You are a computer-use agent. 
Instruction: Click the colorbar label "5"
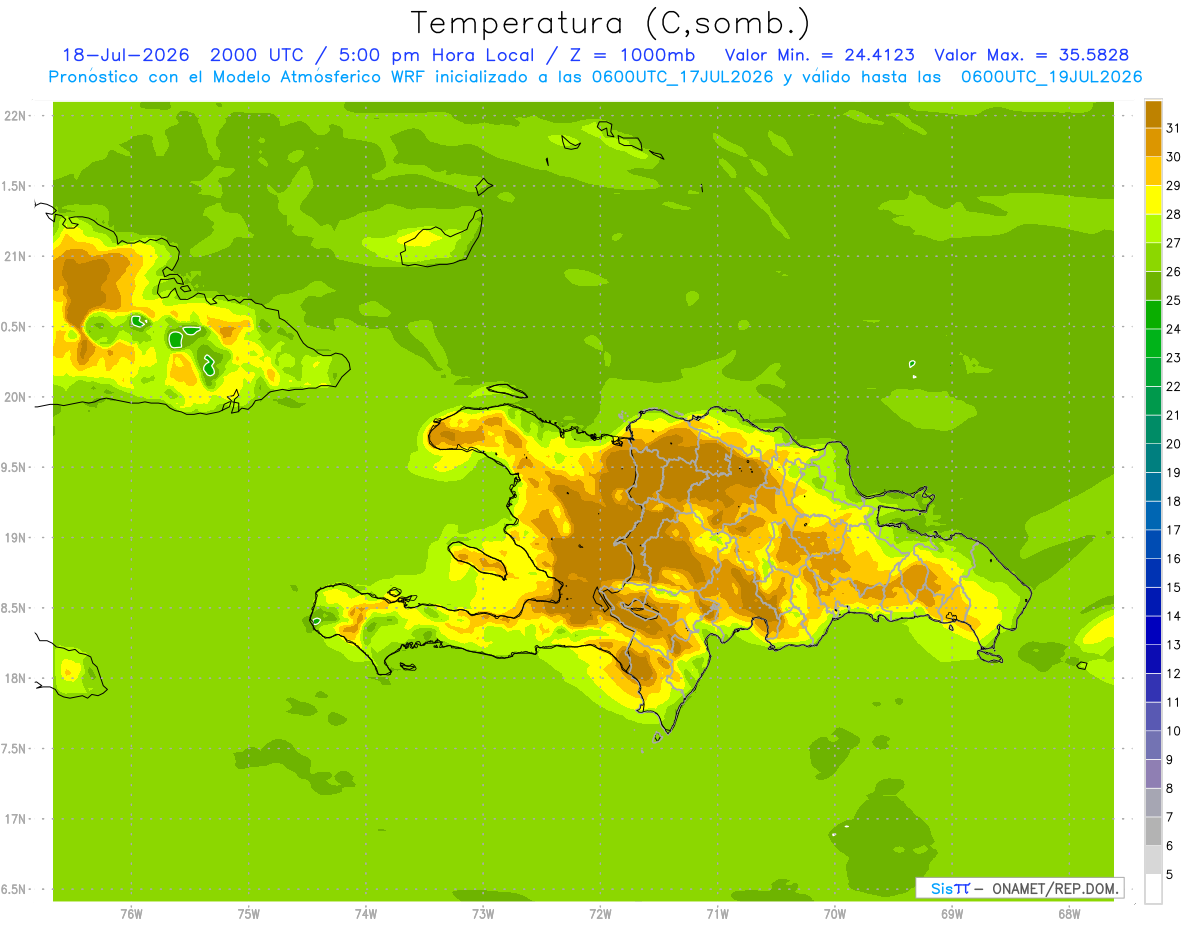(1170, 874)
